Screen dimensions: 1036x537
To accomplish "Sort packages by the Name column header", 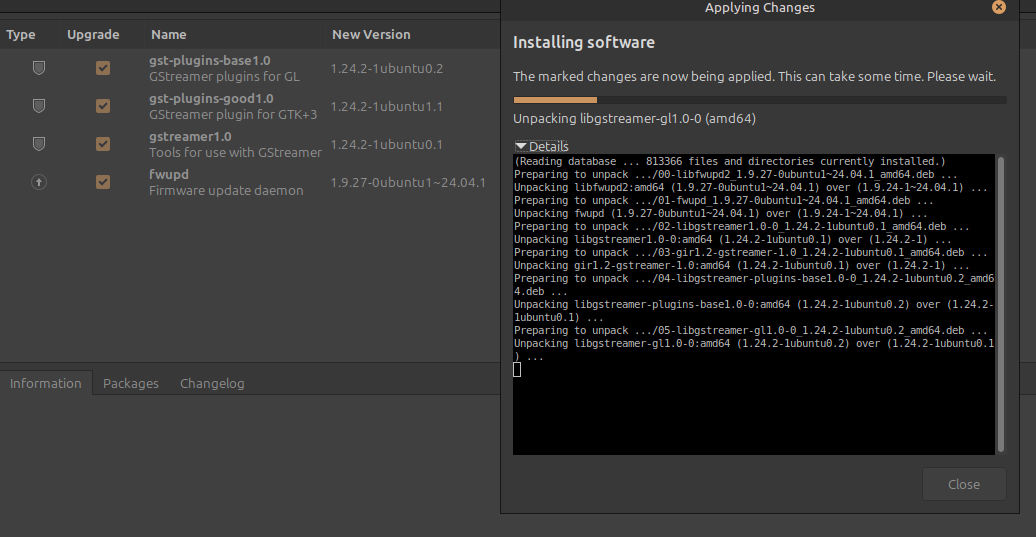I will [x=169, y=35].
